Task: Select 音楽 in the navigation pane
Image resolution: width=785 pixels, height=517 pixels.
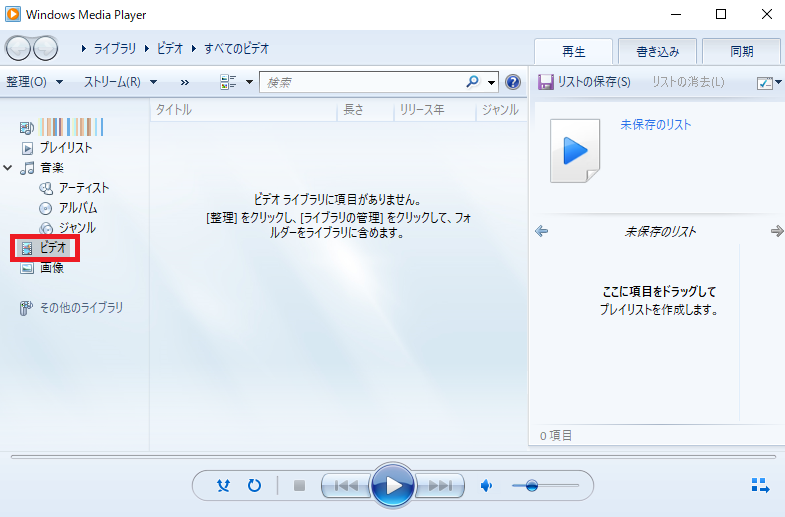Action: (x=42, y=168)
